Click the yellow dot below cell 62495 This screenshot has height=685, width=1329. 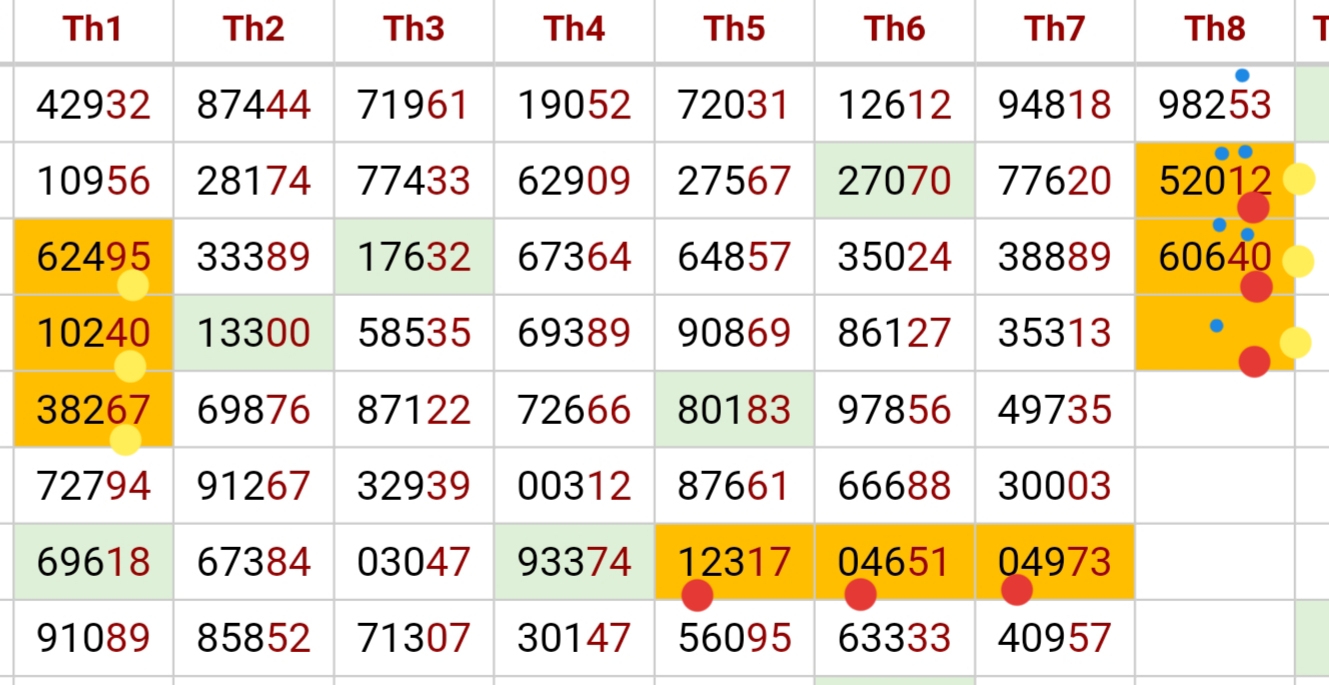click(133, 285)
